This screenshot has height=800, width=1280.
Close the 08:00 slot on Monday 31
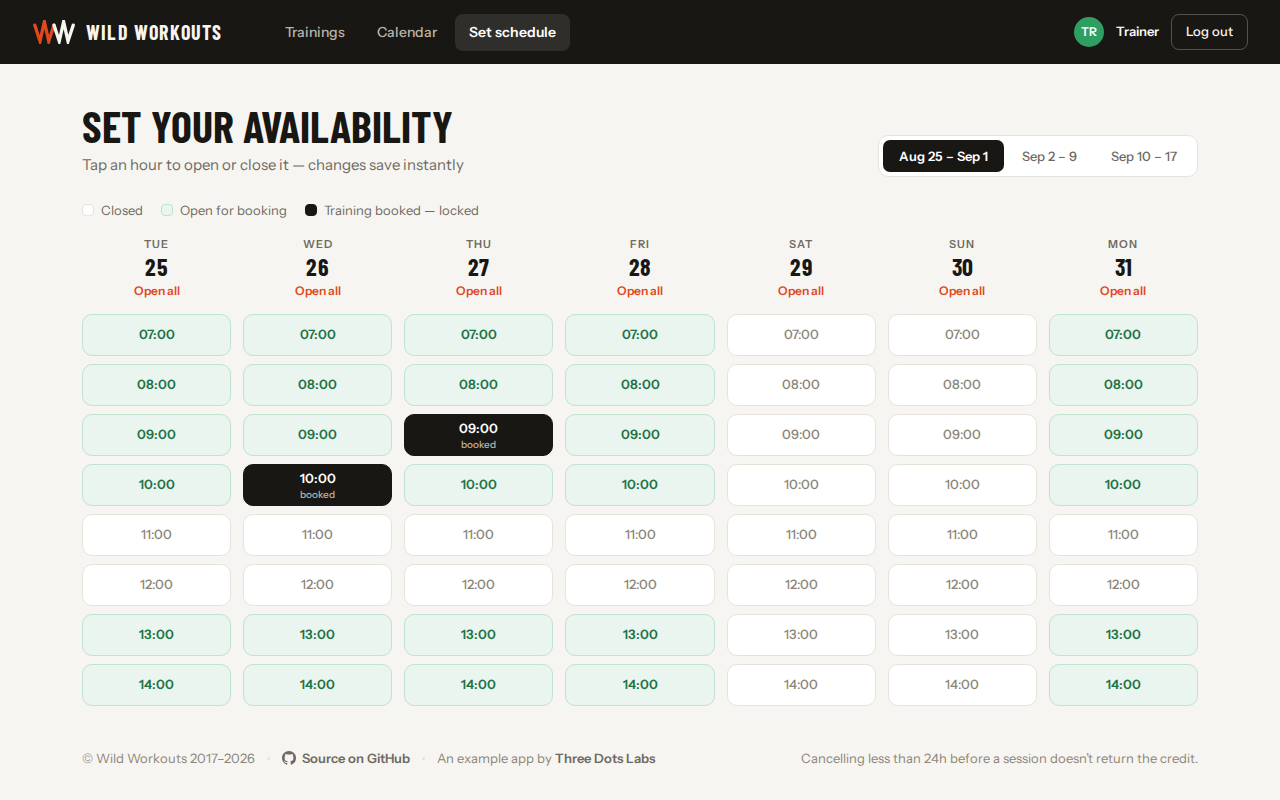[x=1123, y=385]
